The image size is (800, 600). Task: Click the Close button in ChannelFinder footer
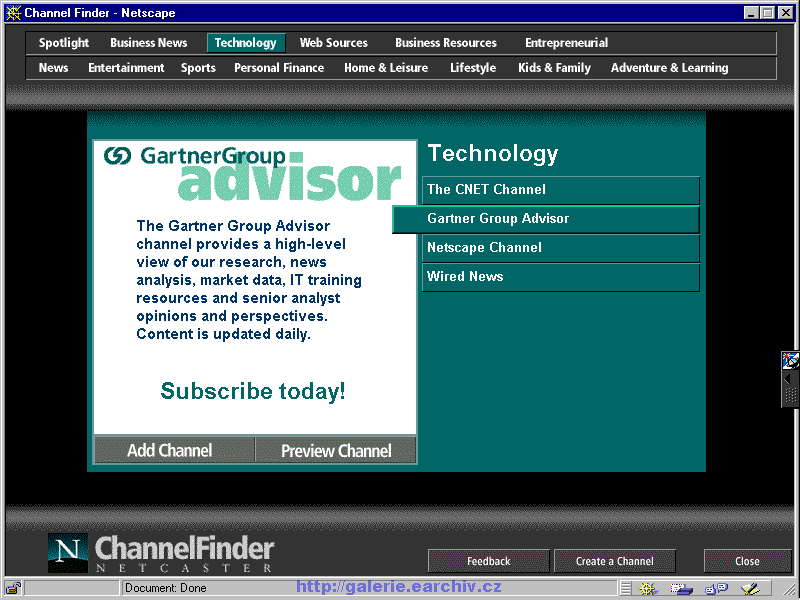coord(747,561)
